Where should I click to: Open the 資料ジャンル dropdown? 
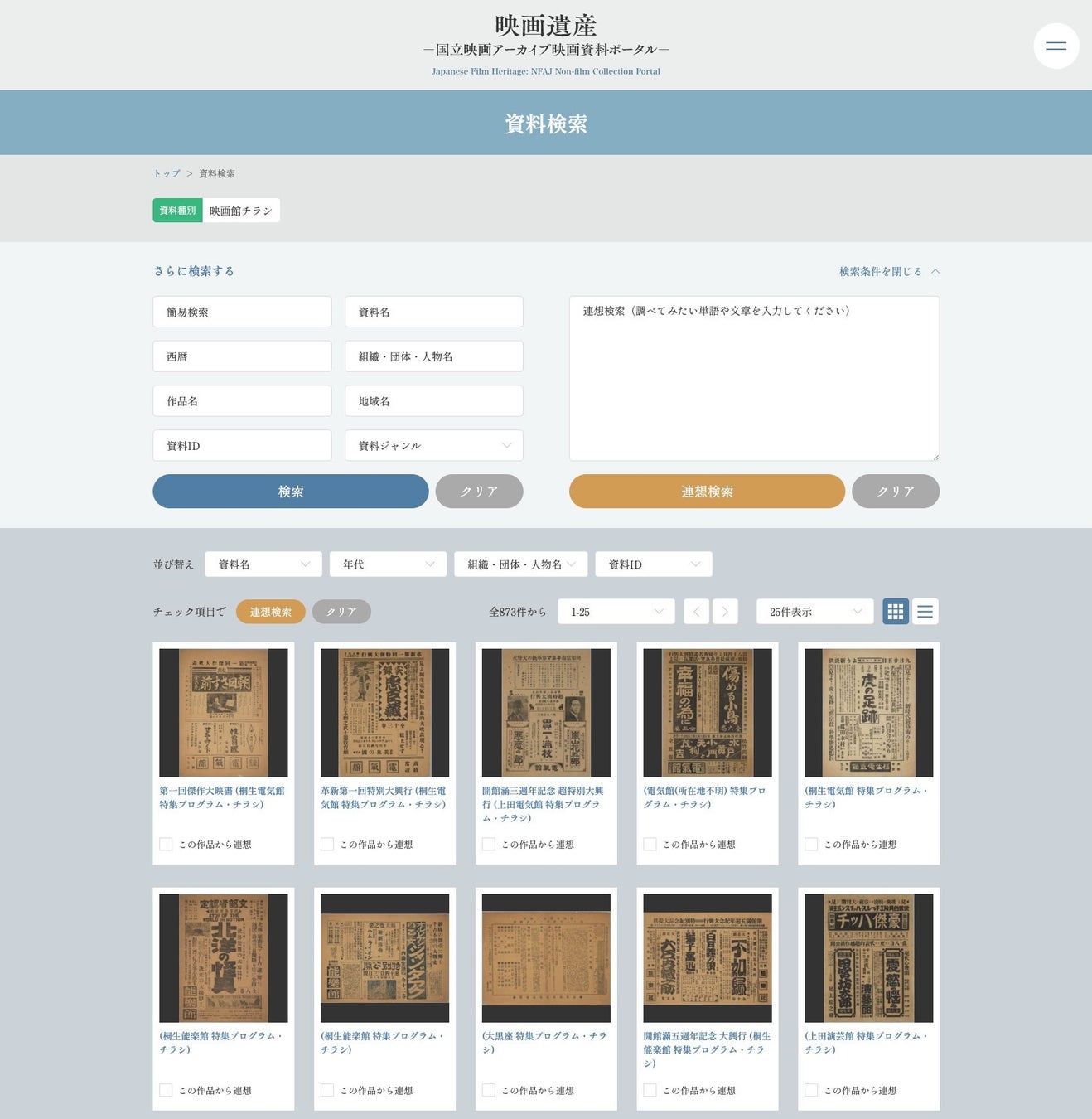[x=433, y=445]
